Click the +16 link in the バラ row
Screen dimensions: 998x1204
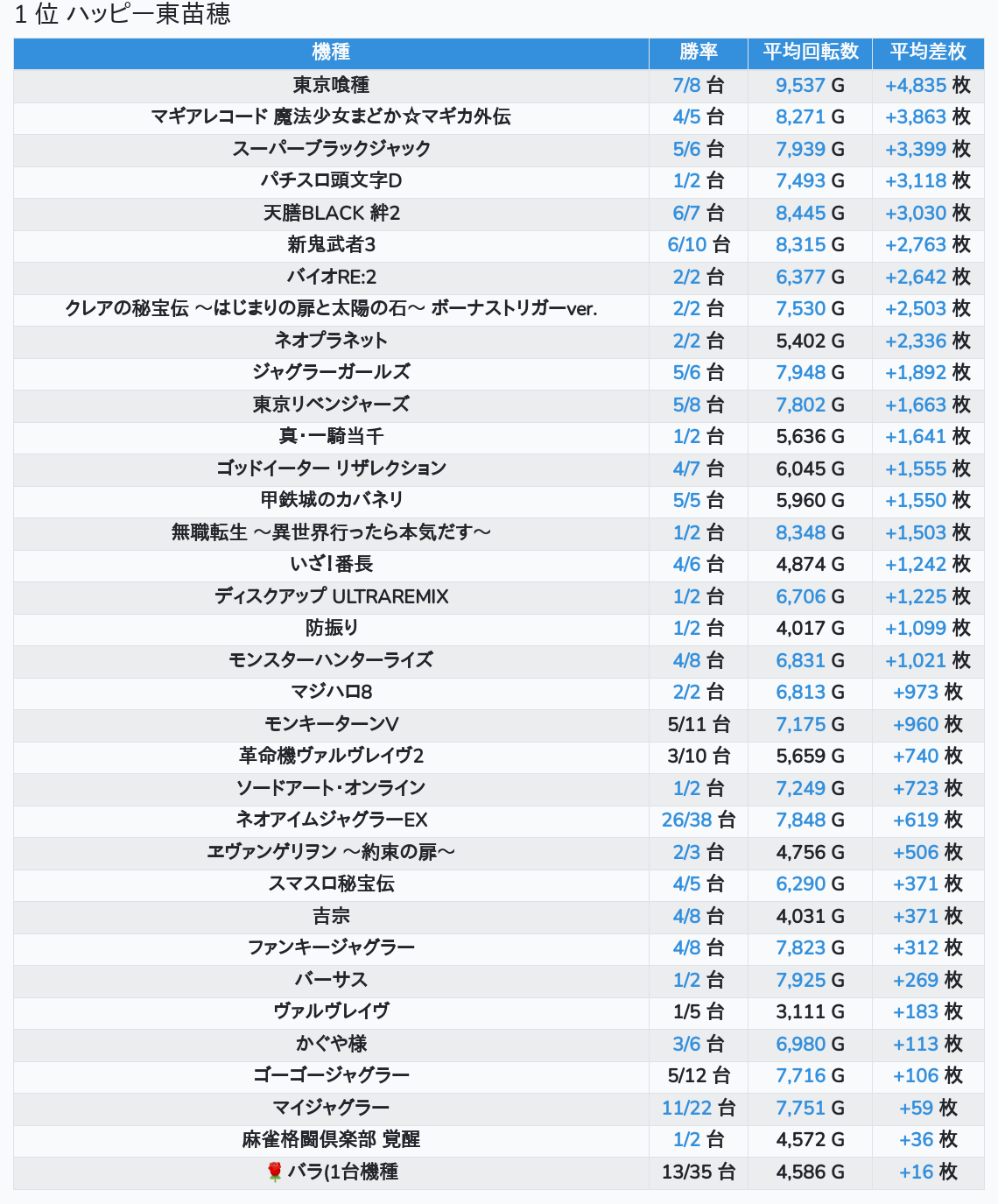coord(917,1172)
